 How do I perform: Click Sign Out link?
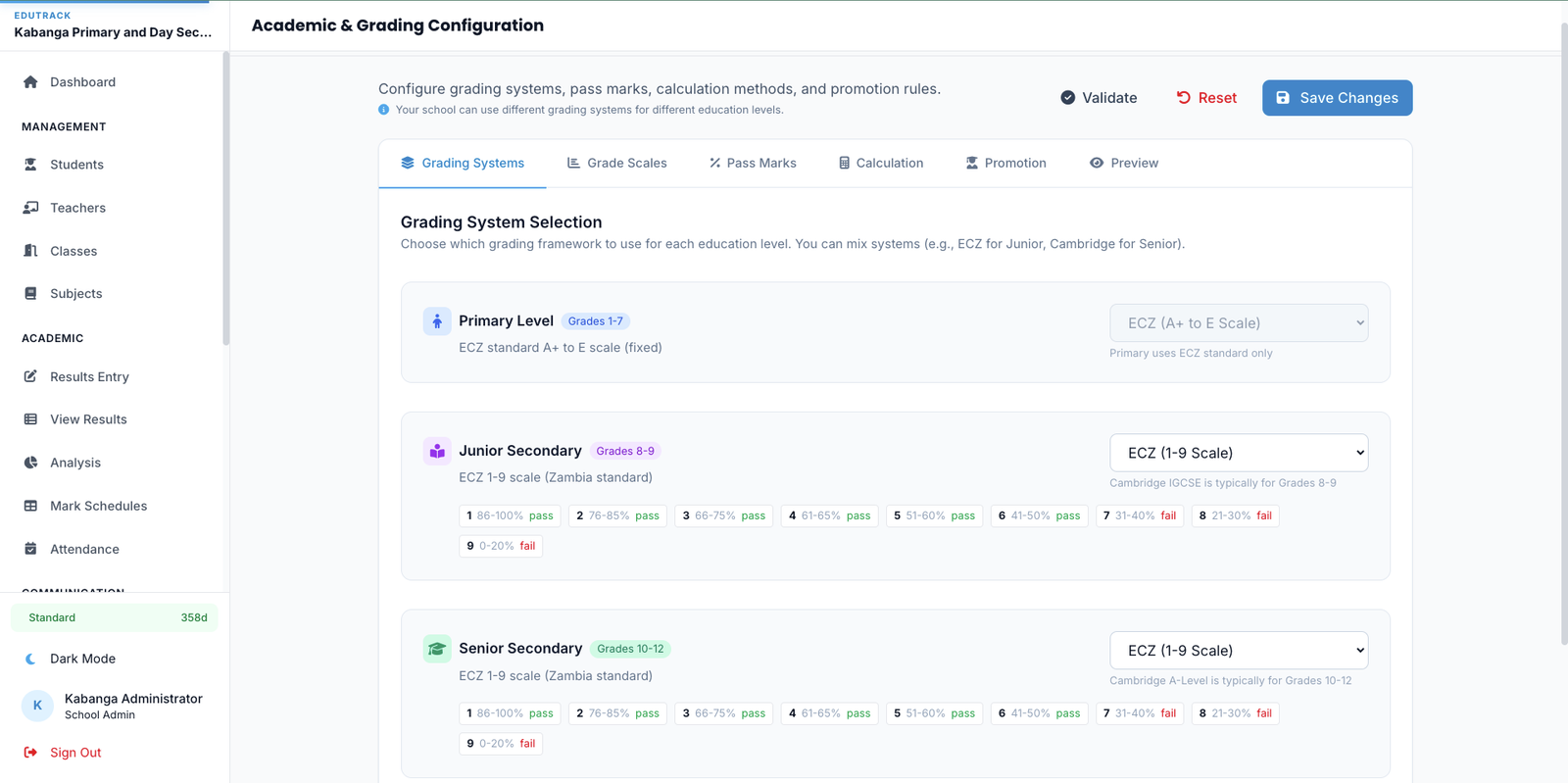(75, 753)
